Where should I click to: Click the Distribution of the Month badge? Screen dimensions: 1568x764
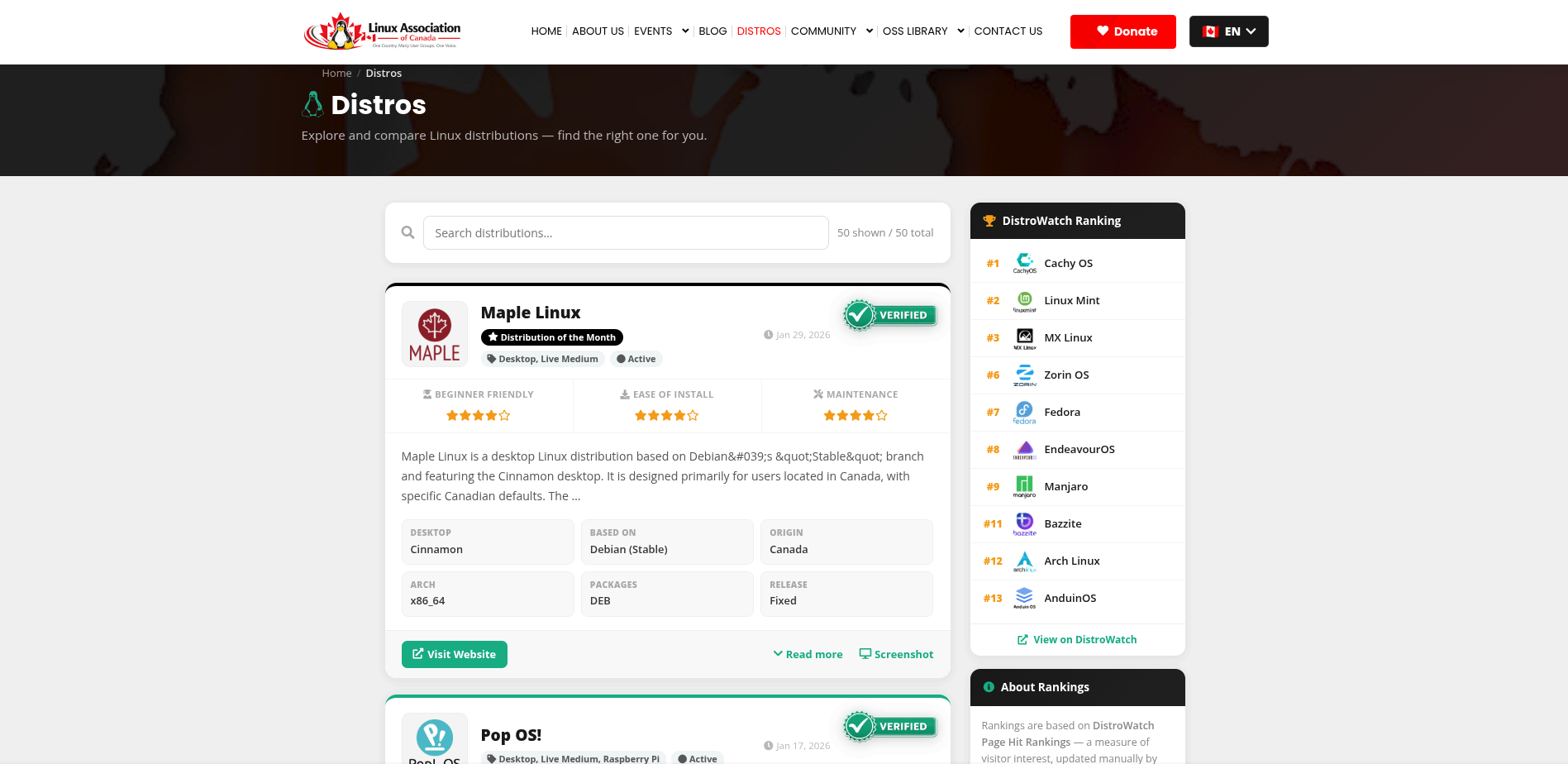(552, 337)
